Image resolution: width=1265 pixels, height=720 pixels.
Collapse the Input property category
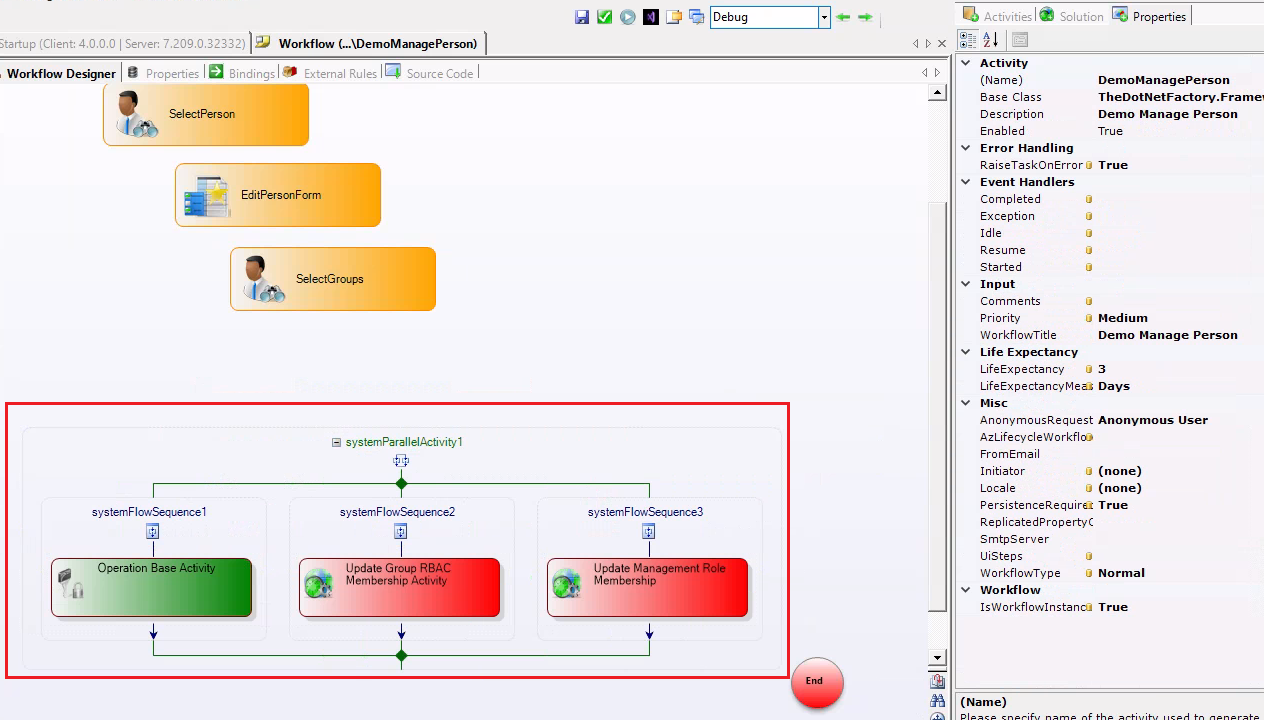tap(966, 284)
